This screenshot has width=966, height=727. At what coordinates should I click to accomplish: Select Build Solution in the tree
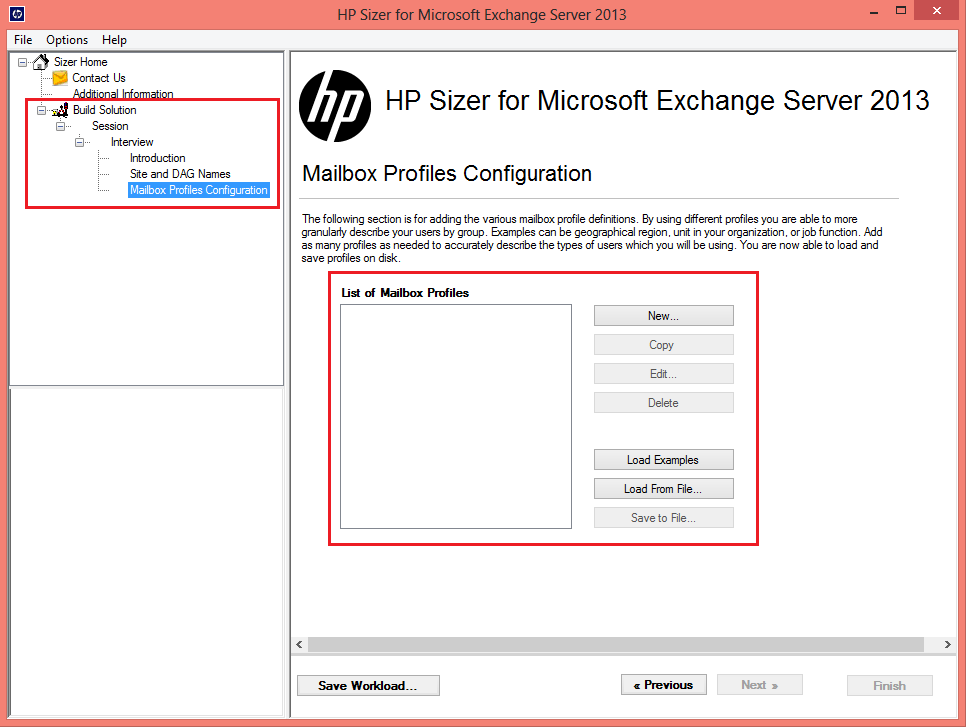[x=105, y=110]
